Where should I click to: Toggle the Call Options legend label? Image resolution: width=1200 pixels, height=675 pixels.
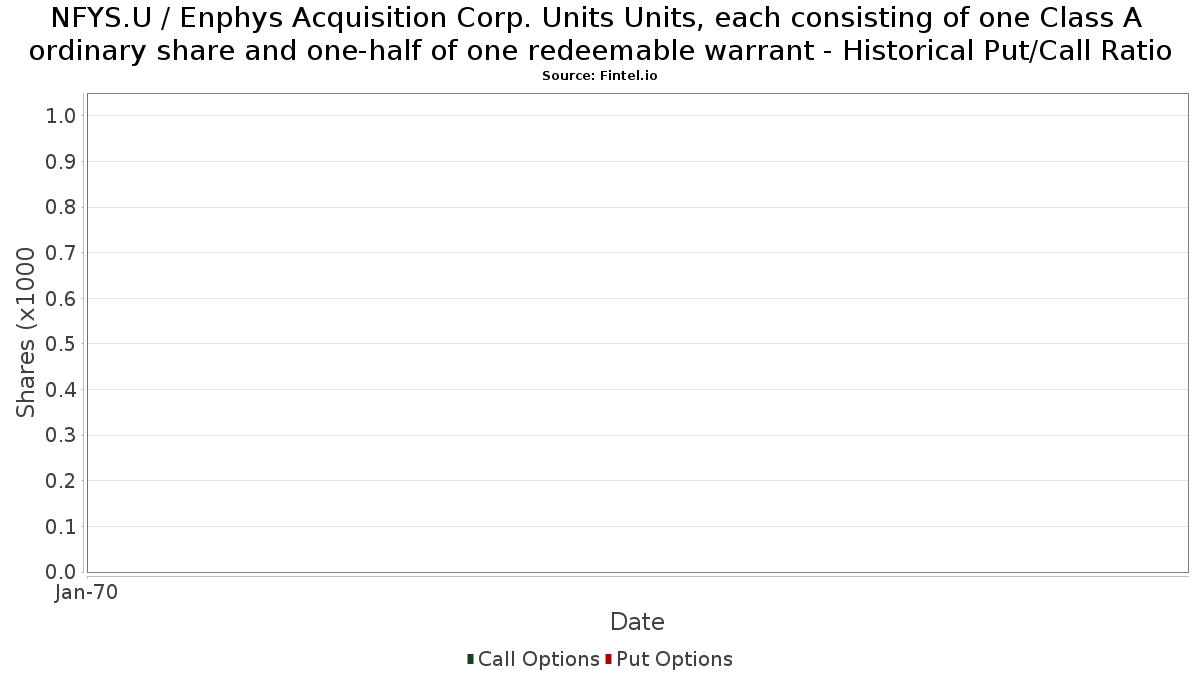point(539,659)
